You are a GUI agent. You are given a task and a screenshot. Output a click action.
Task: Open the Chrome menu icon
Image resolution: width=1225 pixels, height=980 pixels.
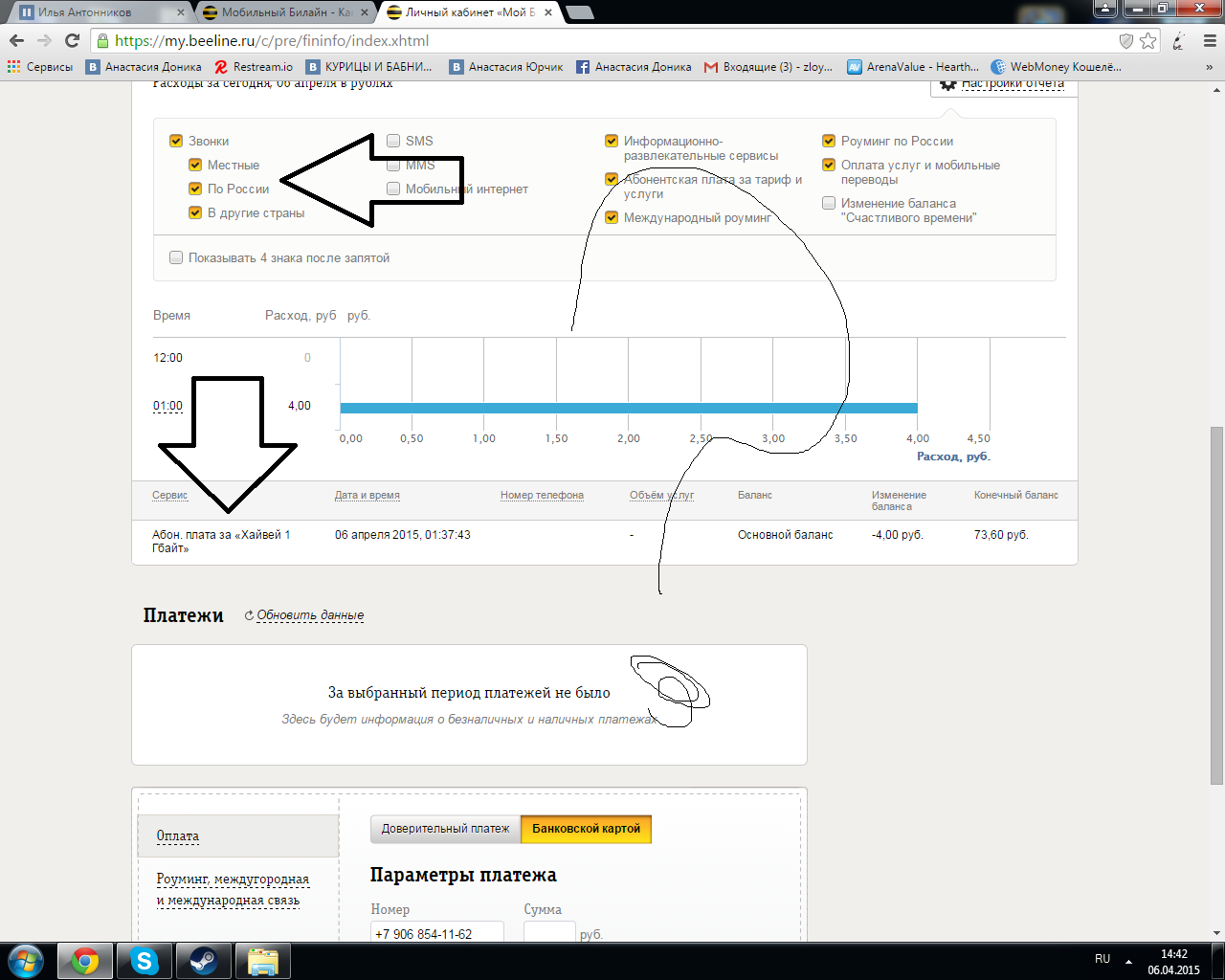pyautogui.click(x=1208, y=41)
